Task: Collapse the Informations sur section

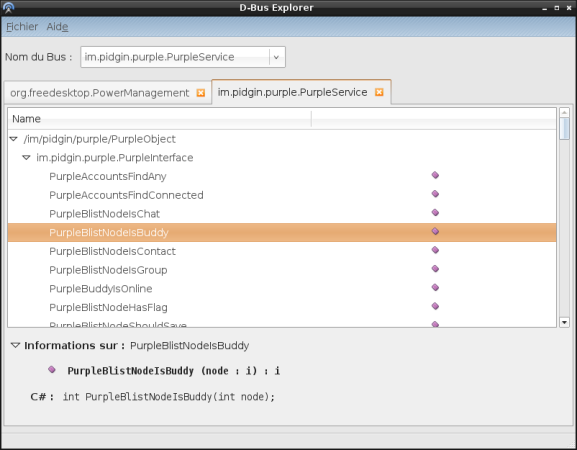Action: click(15, 346)
